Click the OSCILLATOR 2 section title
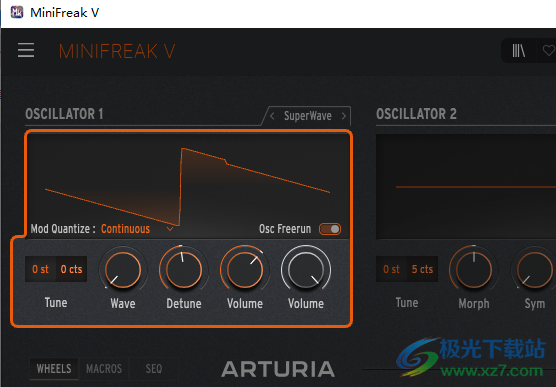This screenshot has width=556, height=387. pos(416,114)
